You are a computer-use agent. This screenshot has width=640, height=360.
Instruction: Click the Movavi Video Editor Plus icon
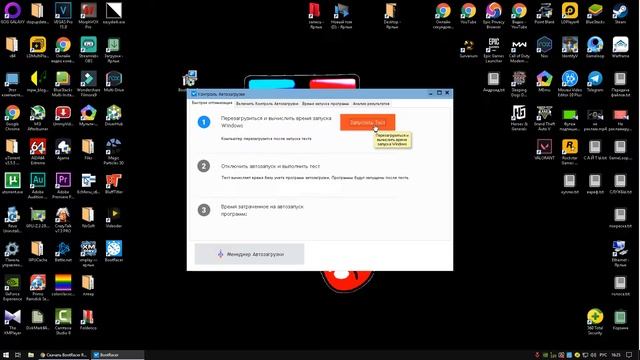(x=569, y=83)
